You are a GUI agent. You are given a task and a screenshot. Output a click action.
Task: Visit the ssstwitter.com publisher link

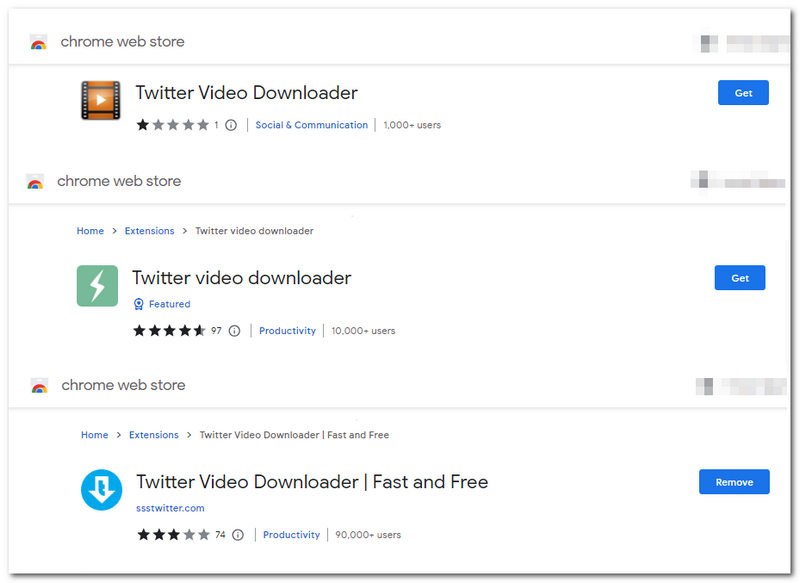[170, 508]
